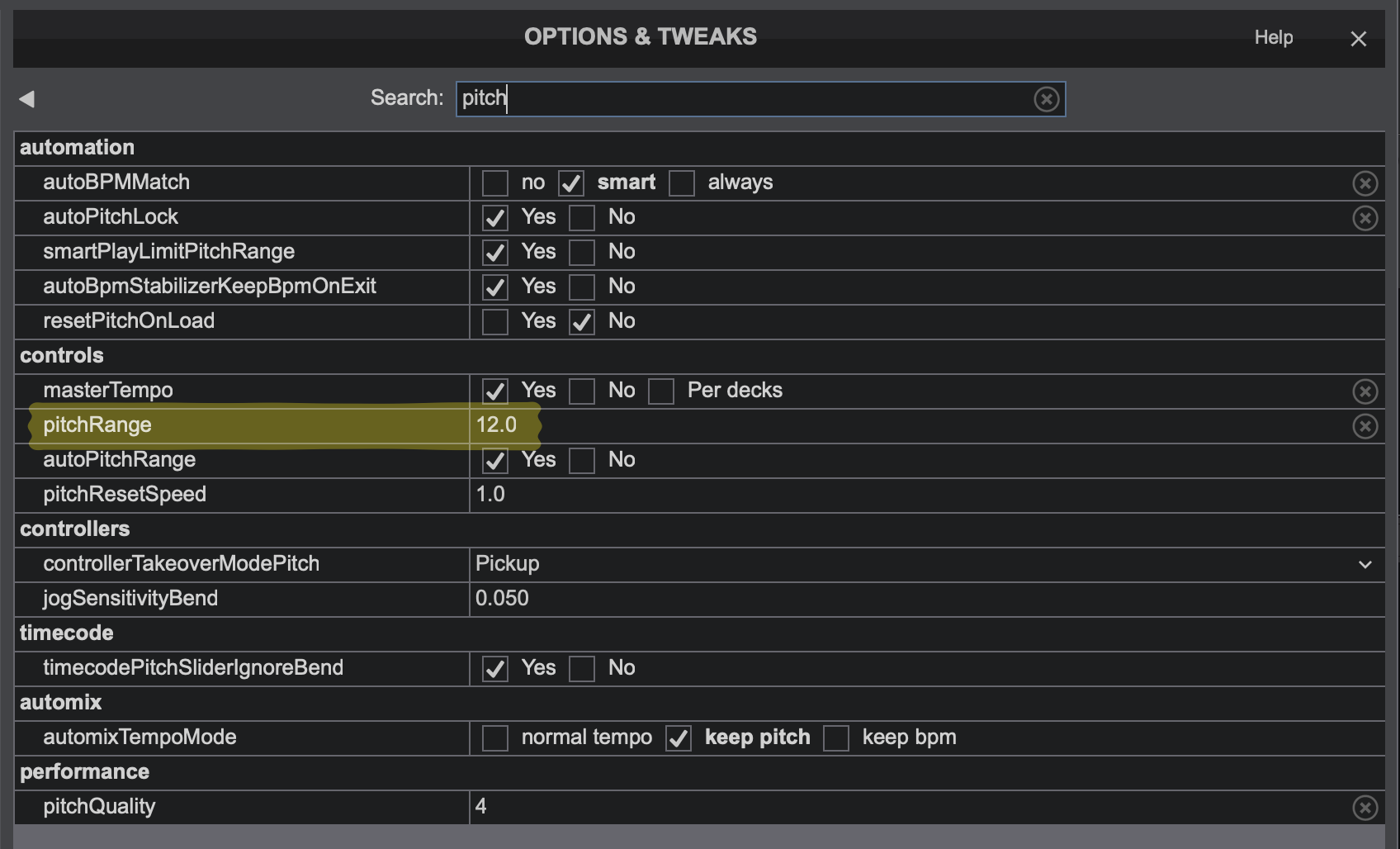1400x849 pixels.
Task: Enable Yes for resetPitchOnLoad
Action: [x=495, y=322]
